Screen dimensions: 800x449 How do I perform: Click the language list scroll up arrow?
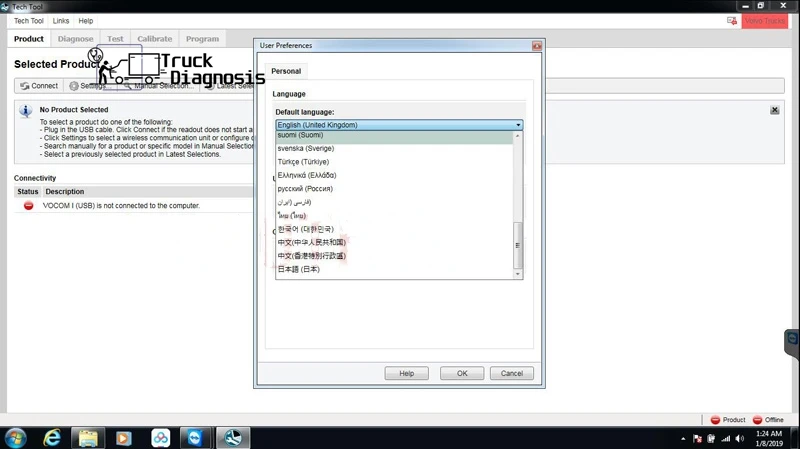coord(517,136)
